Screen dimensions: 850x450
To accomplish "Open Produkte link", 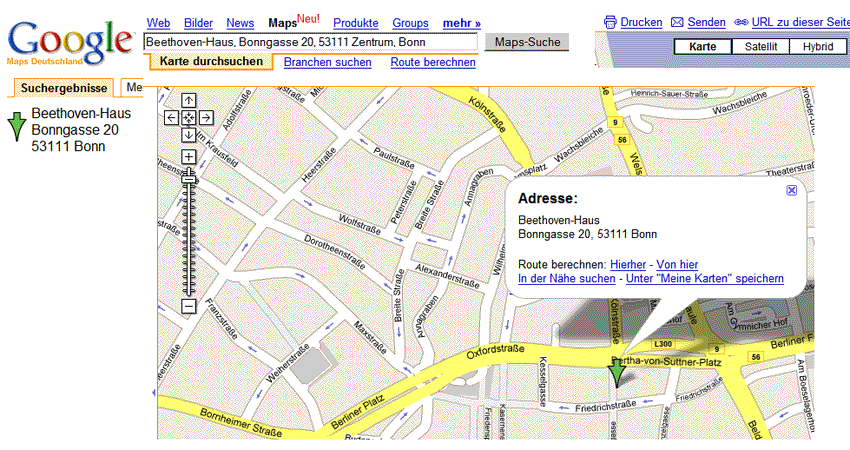I will 356,23.
